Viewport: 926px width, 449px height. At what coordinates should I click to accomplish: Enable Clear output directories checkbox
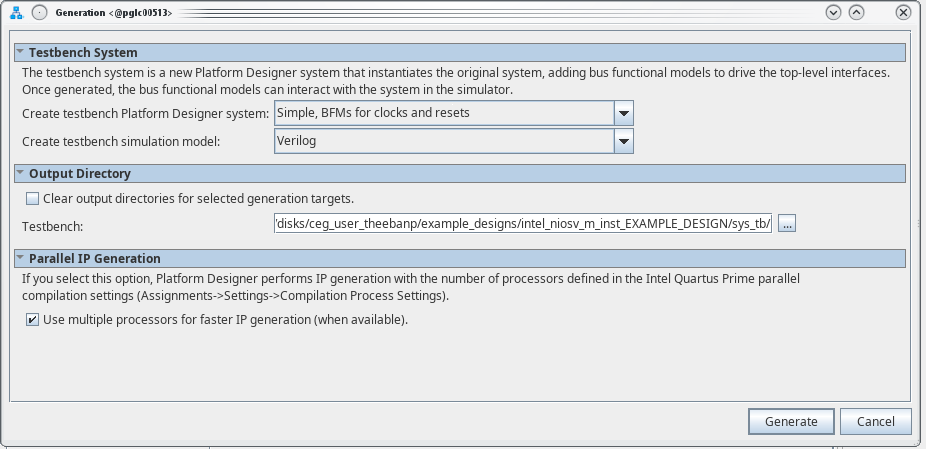pyautogui.click(x=33, y=198)
